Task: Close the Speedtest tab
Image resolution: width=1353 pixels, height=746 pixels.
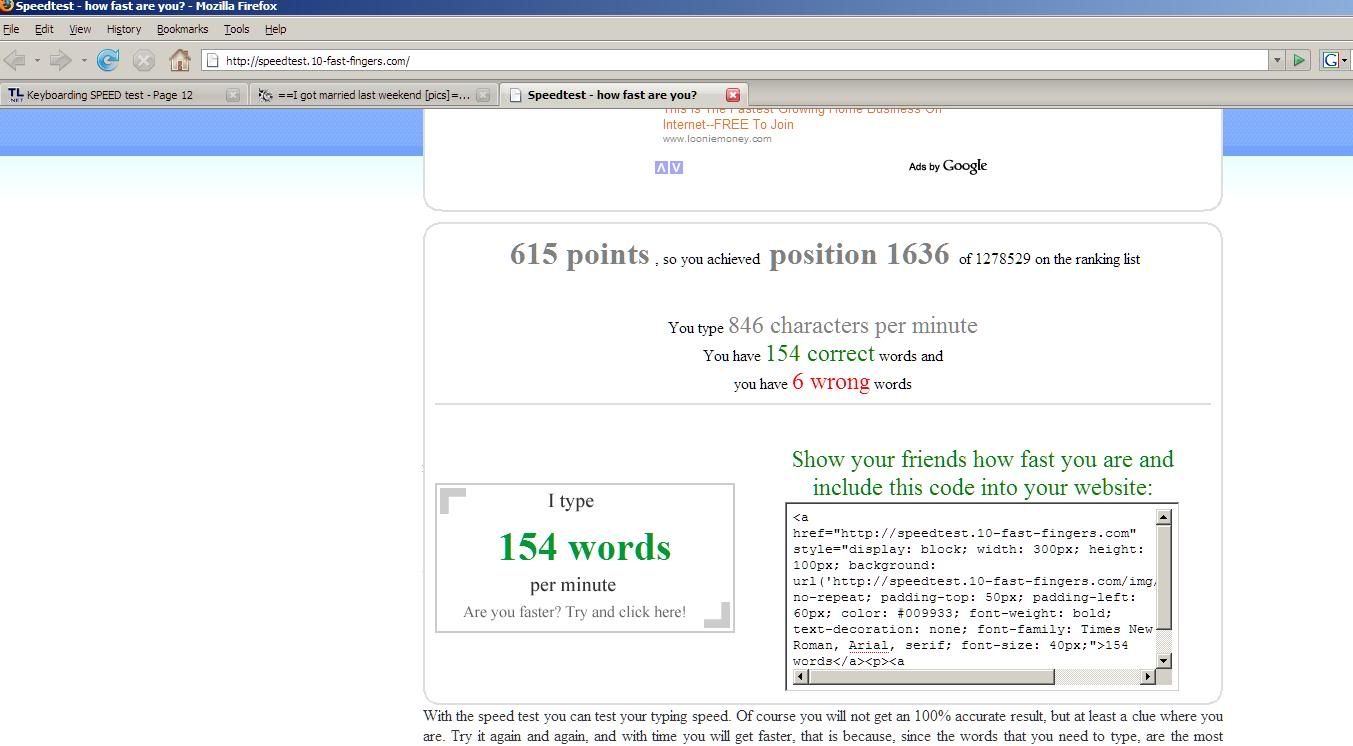Action: [733, 95]
